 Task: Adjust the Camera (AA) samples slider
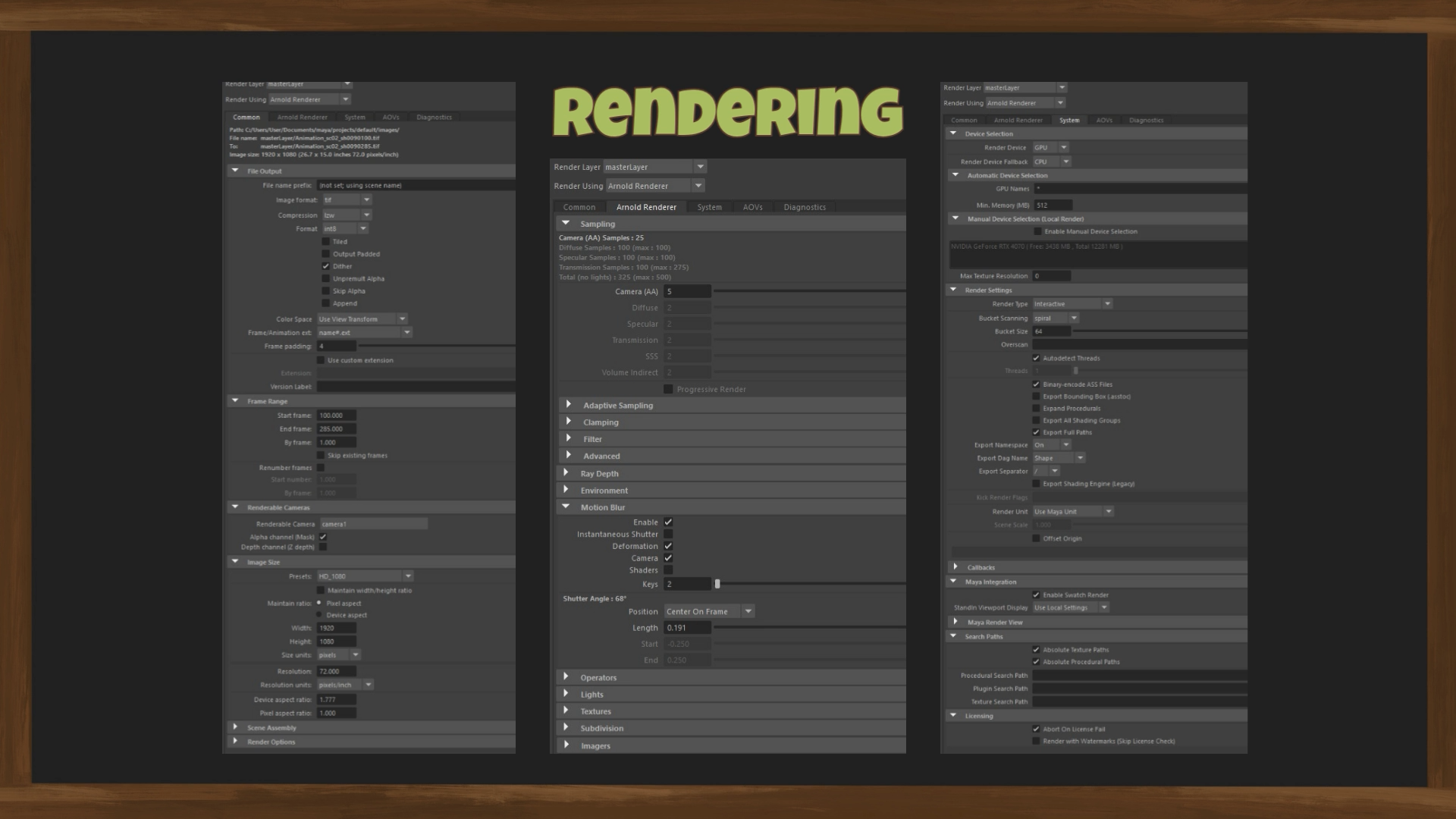tap(809, 291)
